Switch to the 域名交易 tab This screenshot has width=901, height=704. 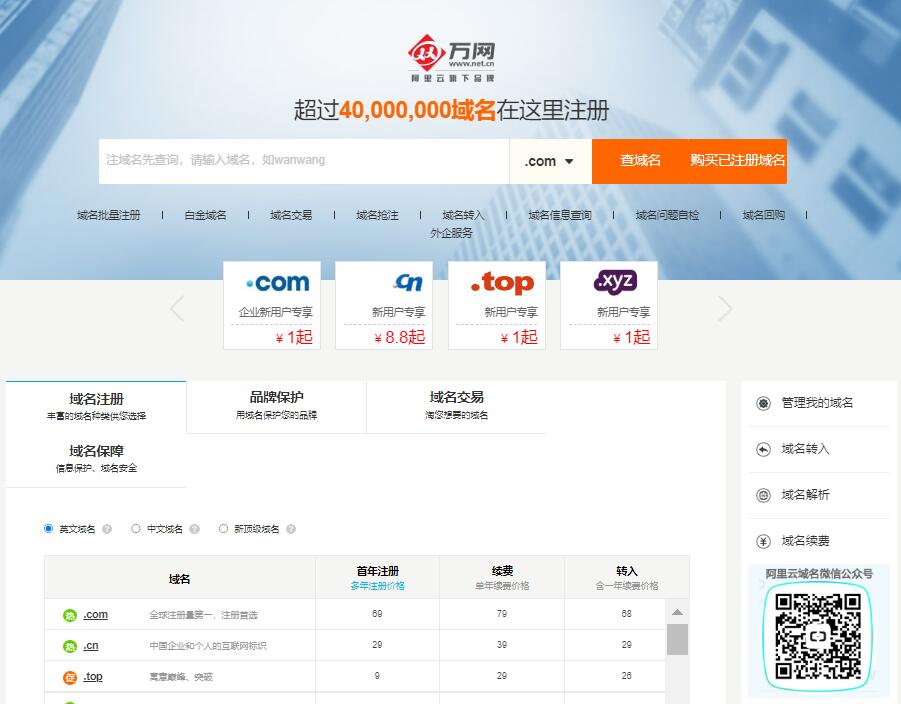[456, 405]
